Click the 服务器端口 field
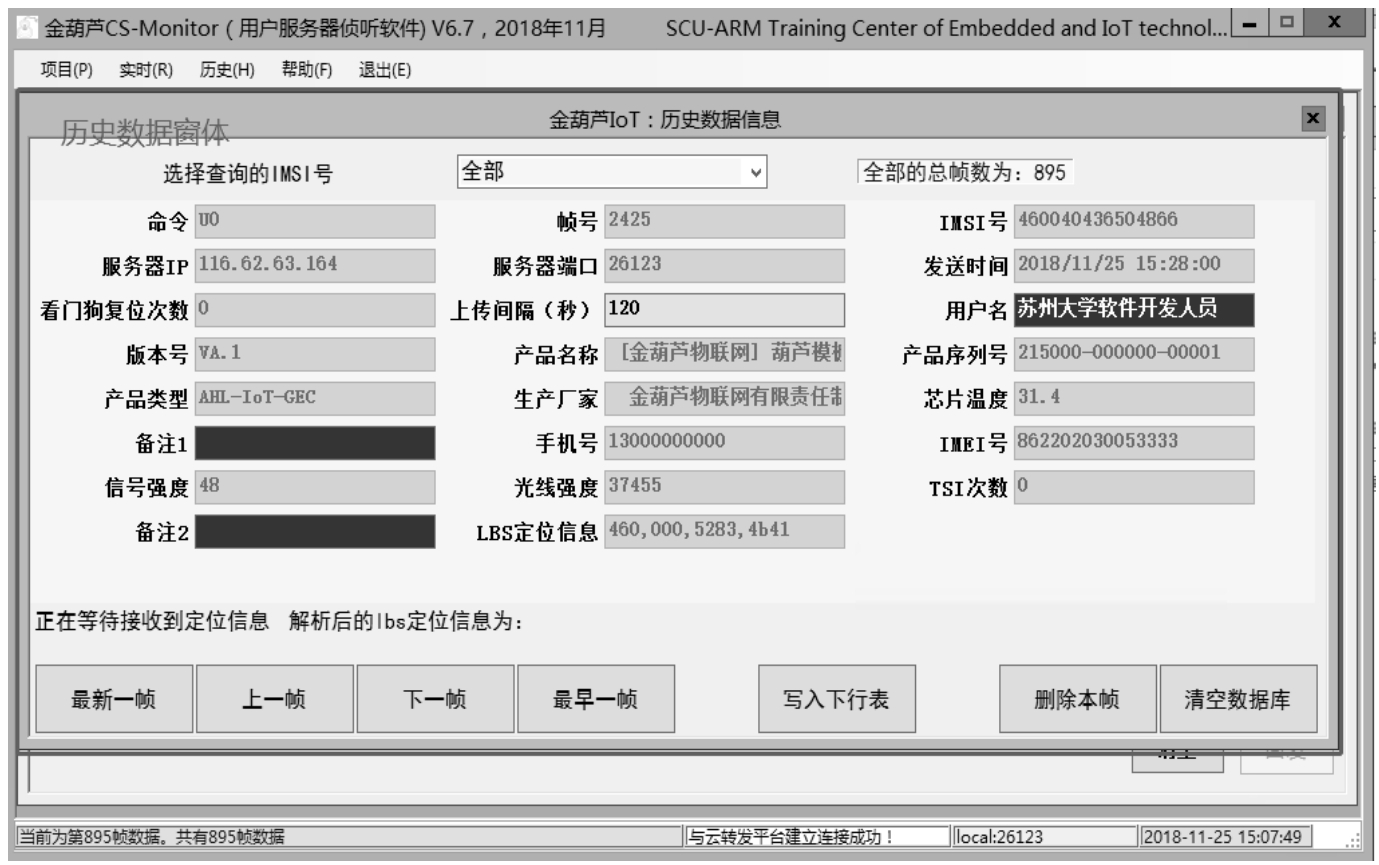The image size is (1379, 865). click(725, 265)
